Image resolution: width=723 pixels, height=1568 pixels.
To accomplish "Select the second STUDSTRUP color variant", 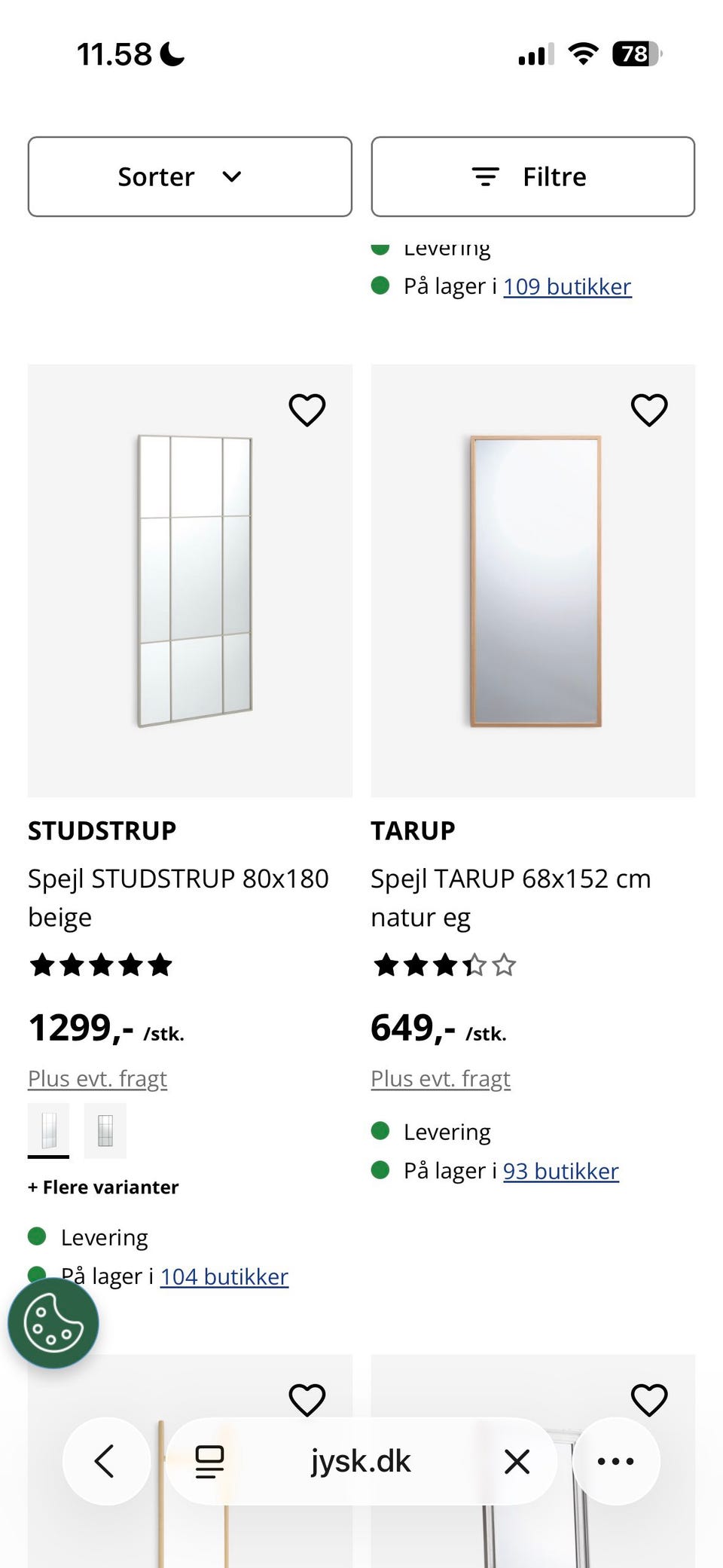I will click(105, 1130).
